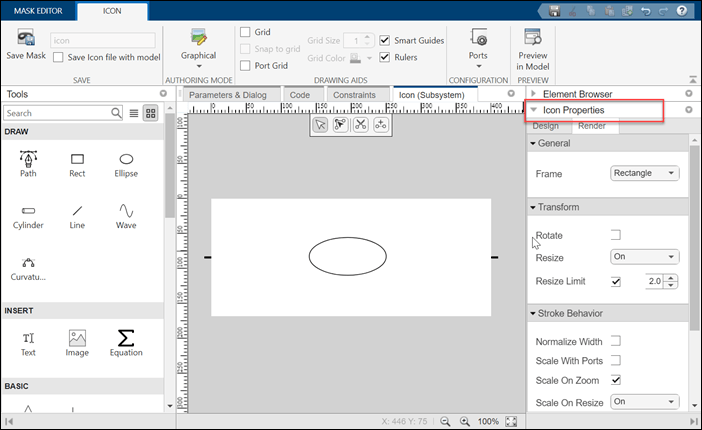This screenshot has width=702, height=430.
Task: Switch to the Design tab
Action: pyautogui.click(x=545, y=126)
